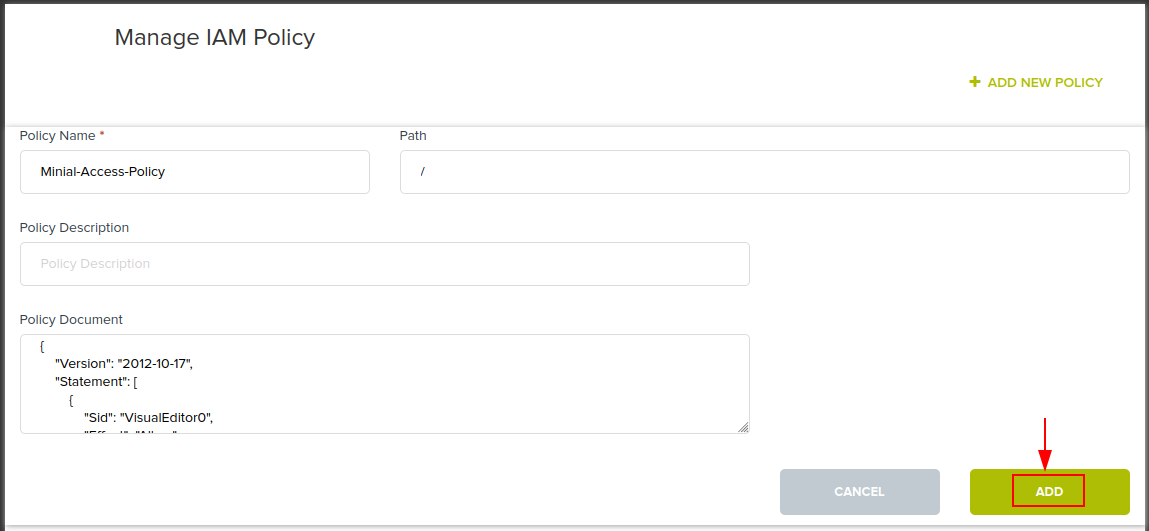This screenshot has width=1149, height=531.
Task: Click the plus icon beside Add New Policy
Action: point(975,82)
